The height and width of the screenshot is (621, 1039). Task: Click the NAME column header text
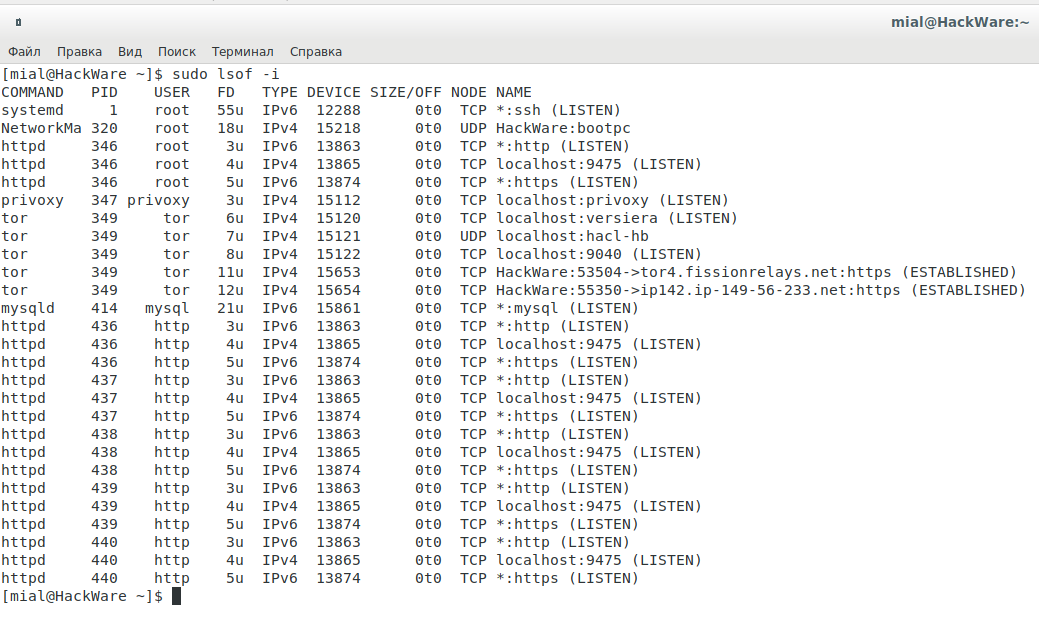click(513, 92)
